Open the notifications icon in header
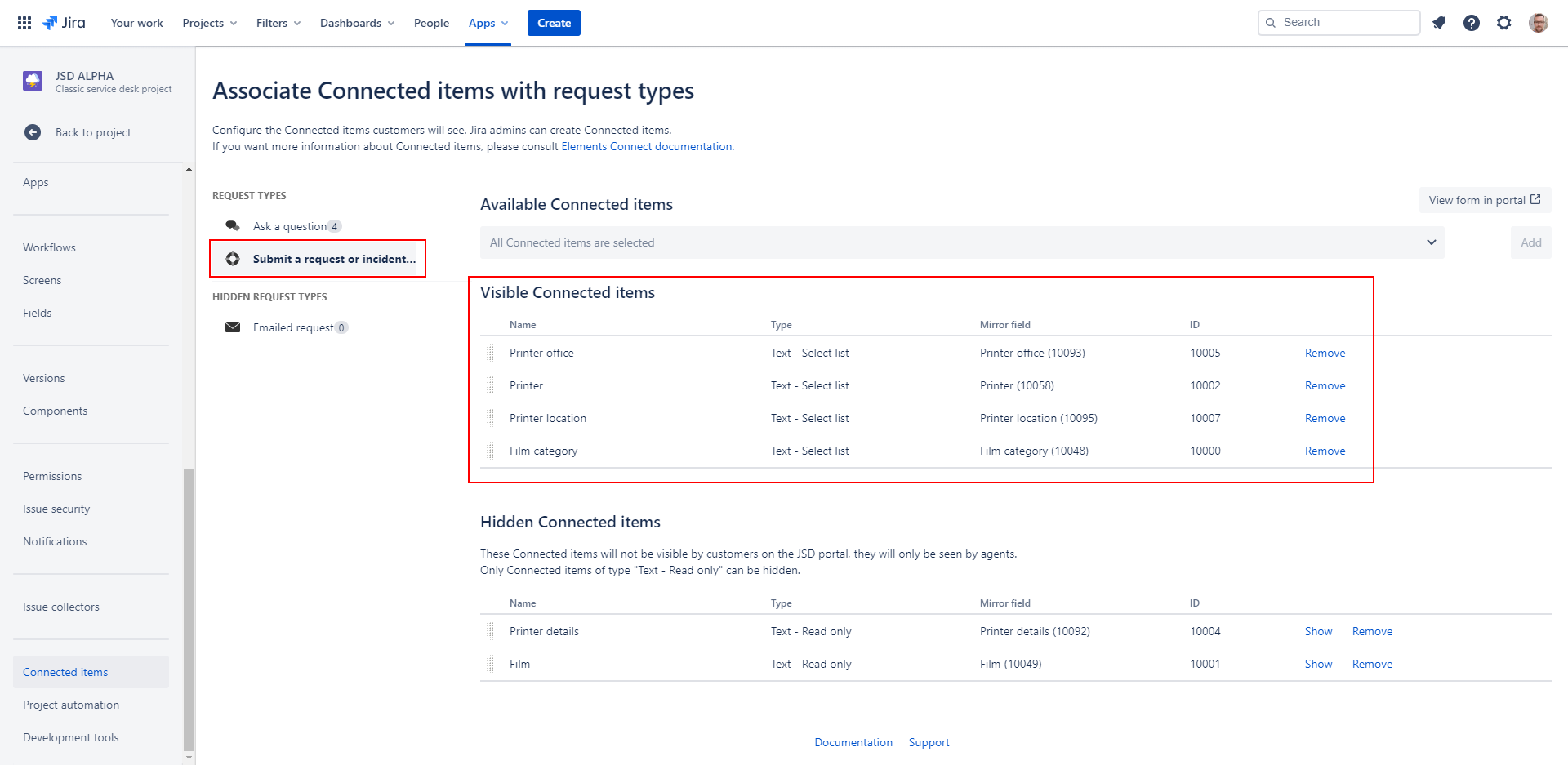 (1439, 23)
